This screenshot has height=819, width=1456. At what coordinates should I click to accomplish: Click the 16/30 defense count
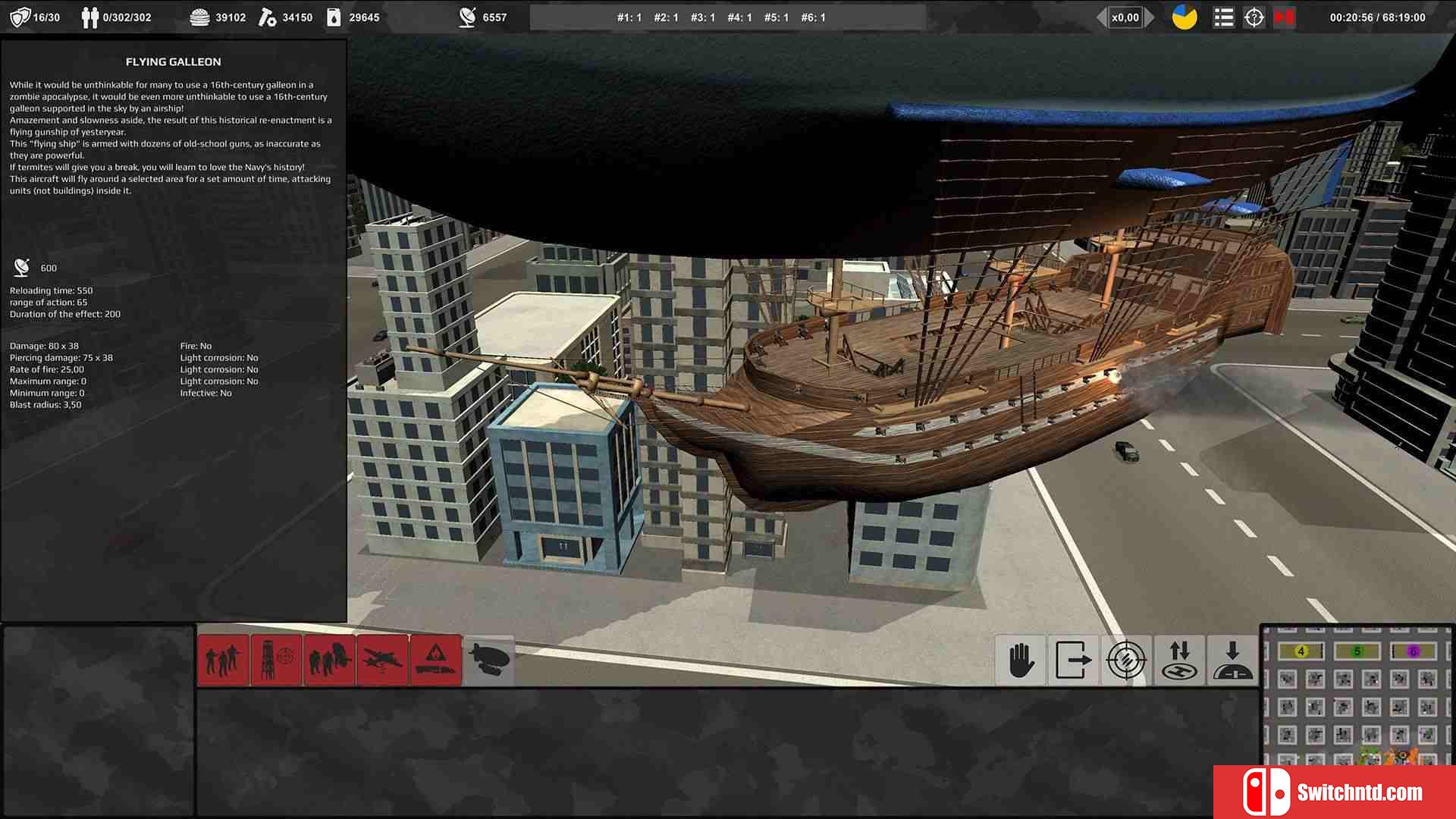[x=46, y=17]
